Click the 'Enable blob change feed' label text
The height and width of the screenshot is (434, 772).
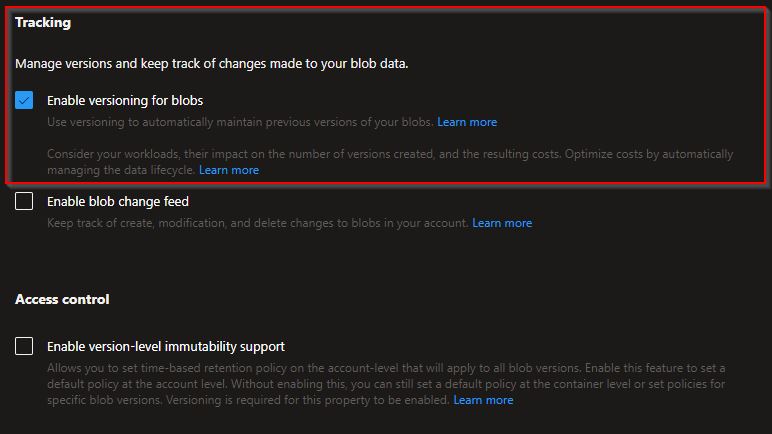tap(117, 201)
